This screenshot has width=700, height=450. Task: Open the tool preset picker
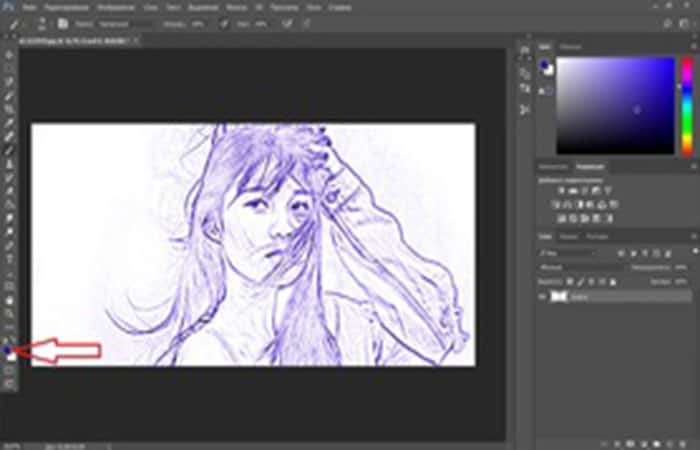click(16, 24)
